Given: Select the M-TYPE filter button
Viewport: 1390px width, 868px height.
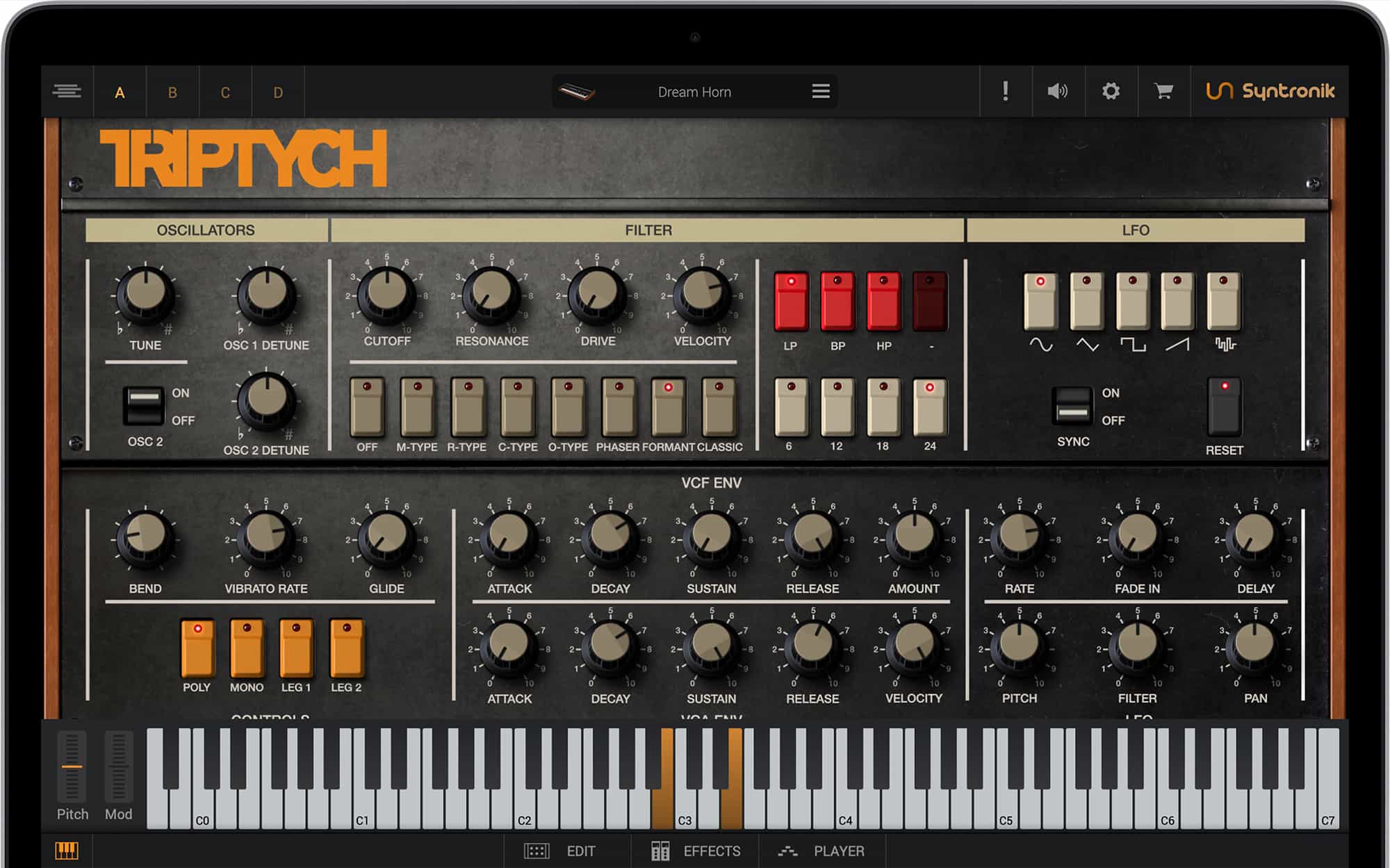Looking at the screenshot, I should pos(417,407).
